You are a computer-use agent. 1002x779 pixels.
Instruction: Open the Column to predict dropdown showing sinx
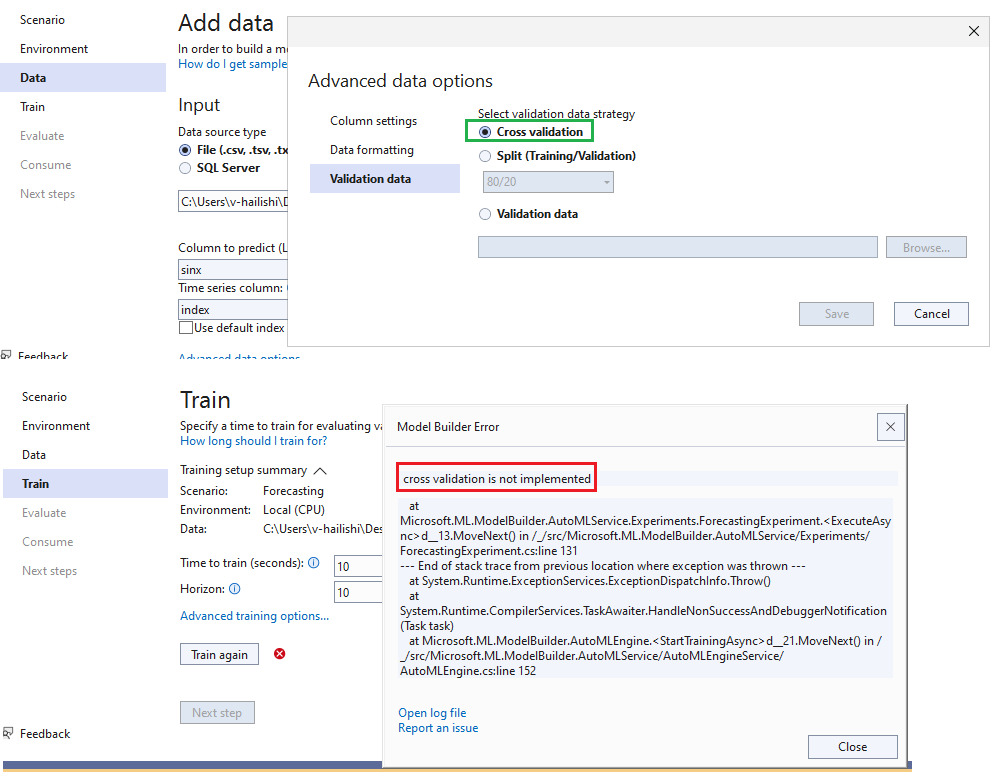click(232, 269)
